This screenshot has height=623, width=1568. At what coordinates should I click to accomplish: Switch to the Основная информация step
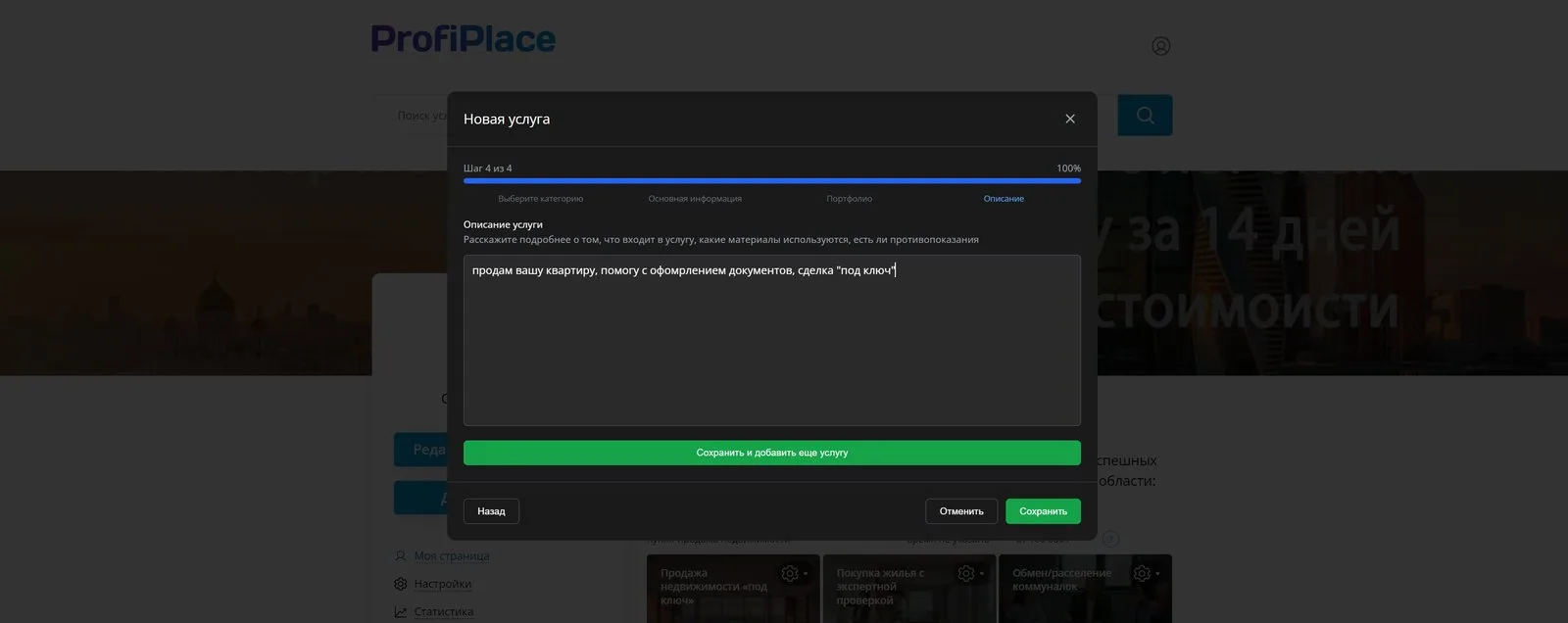click(x=695, y=199)
